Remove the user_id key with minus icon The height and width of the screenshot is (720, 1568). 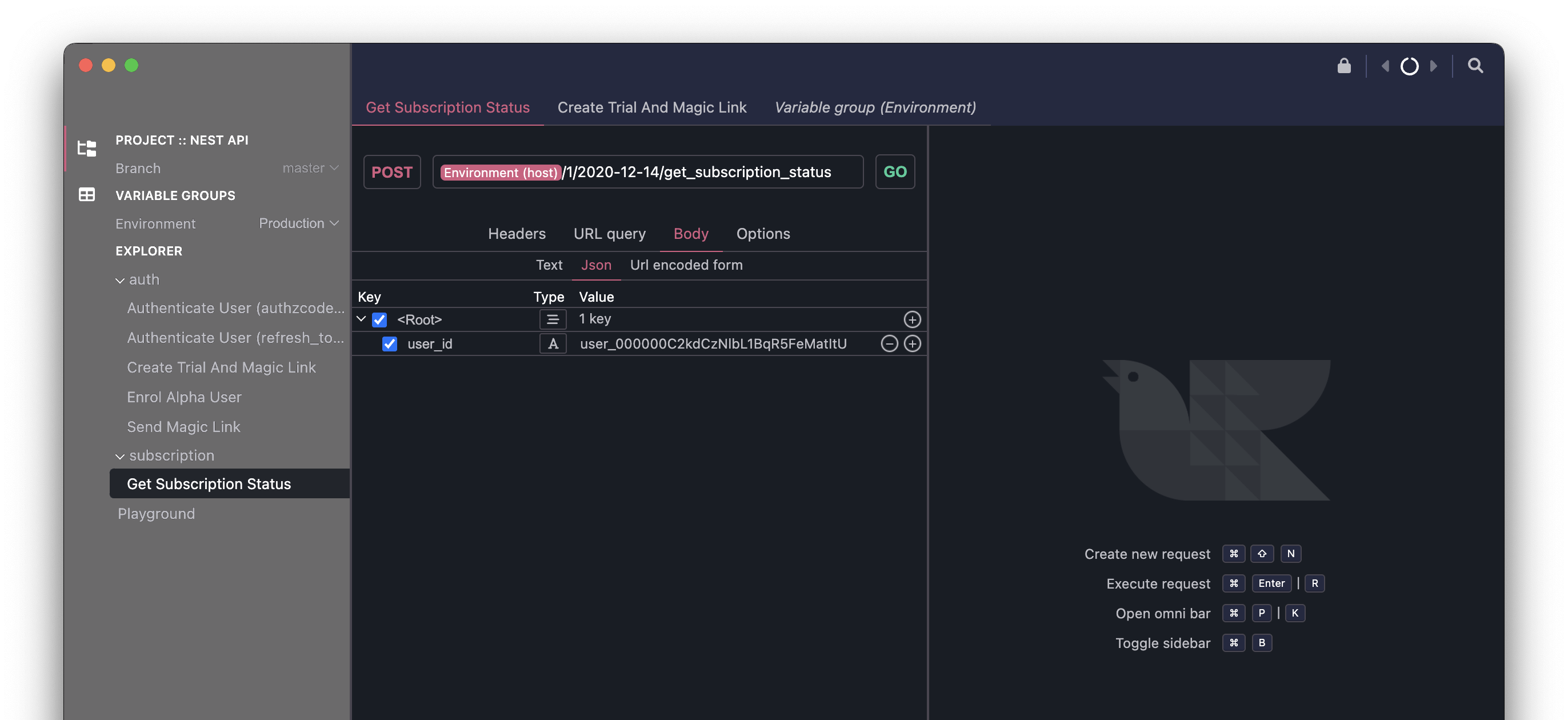tap(889, 343)
